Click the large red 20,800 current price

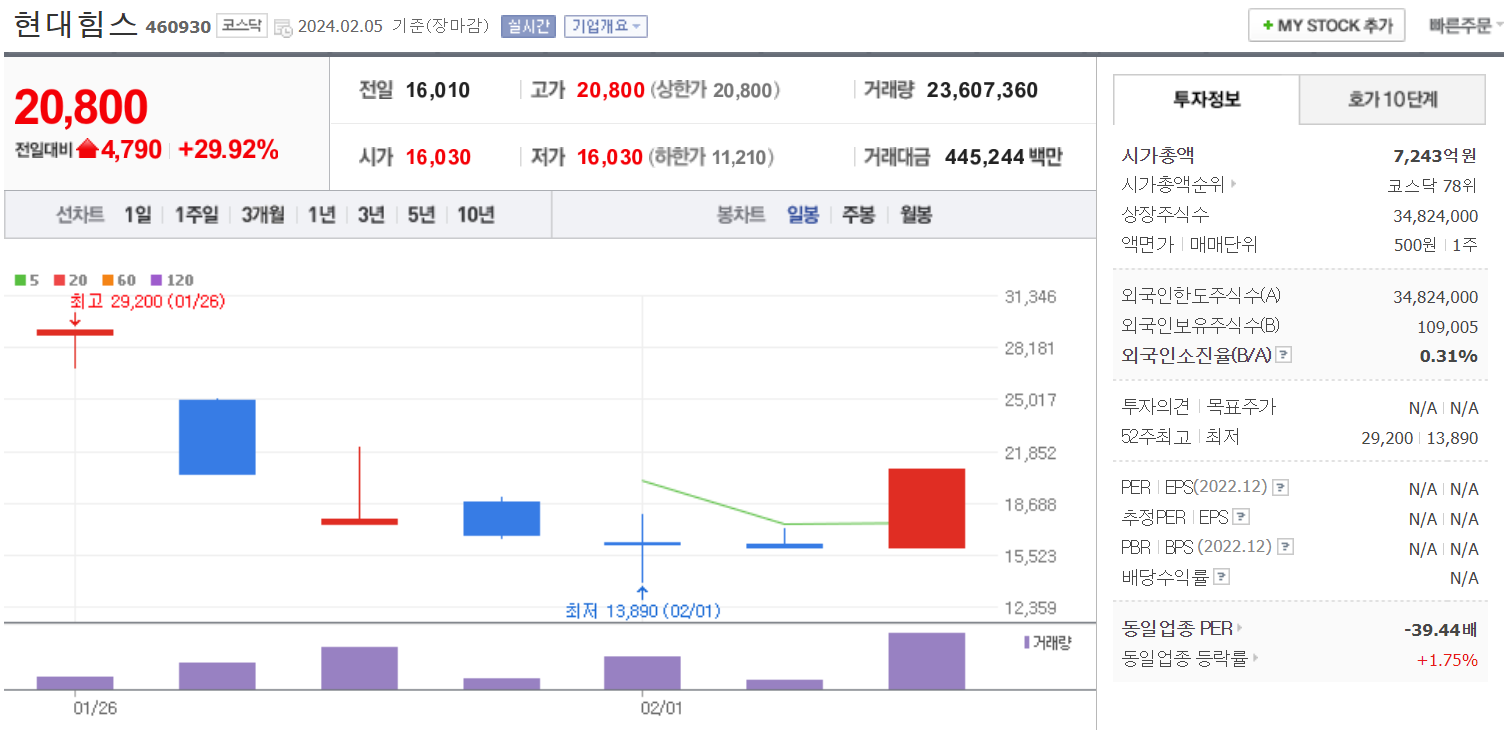click(81, 107)
